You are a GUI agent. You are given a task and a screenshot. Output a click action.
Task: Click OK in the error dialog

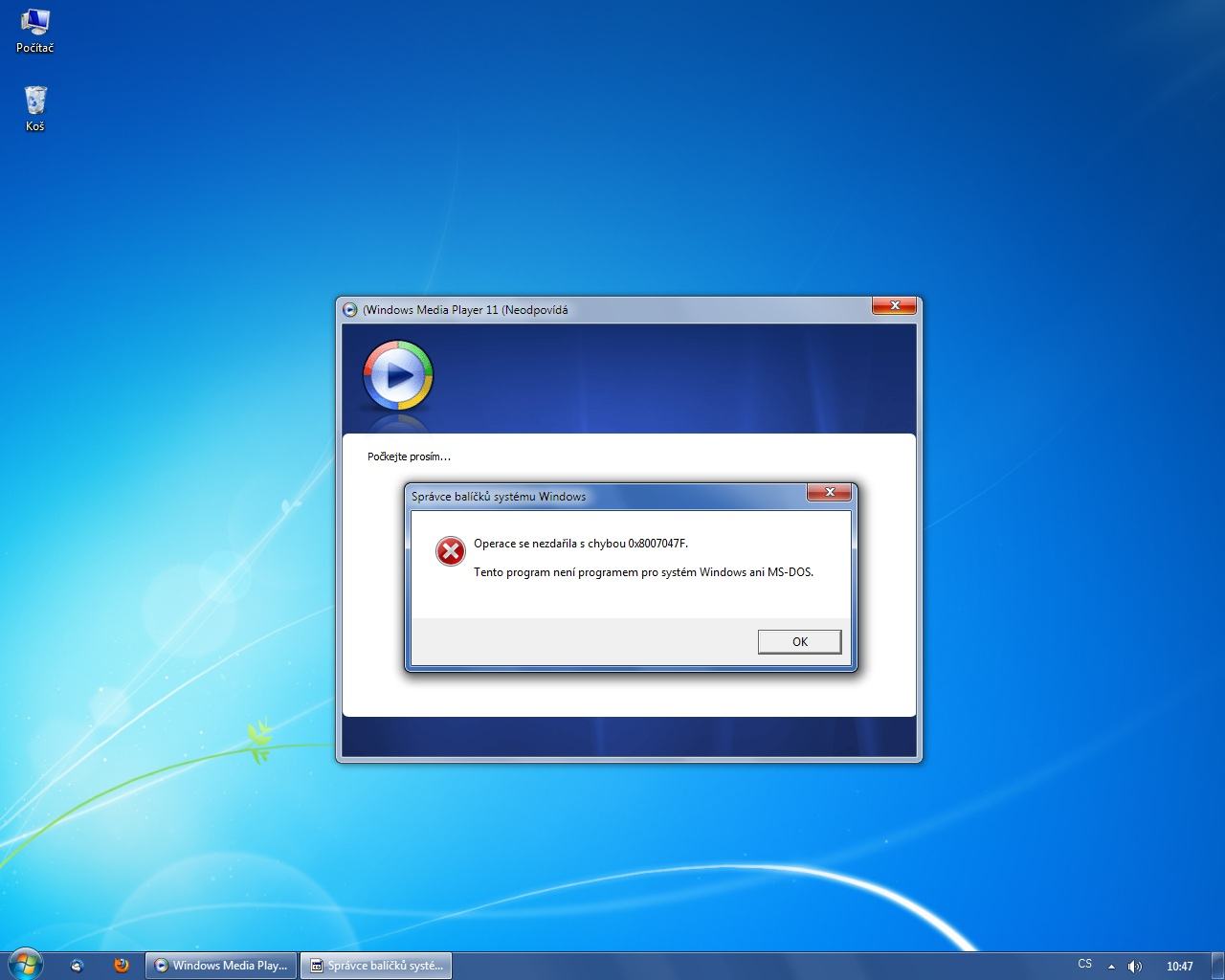[x=799, y=641]
